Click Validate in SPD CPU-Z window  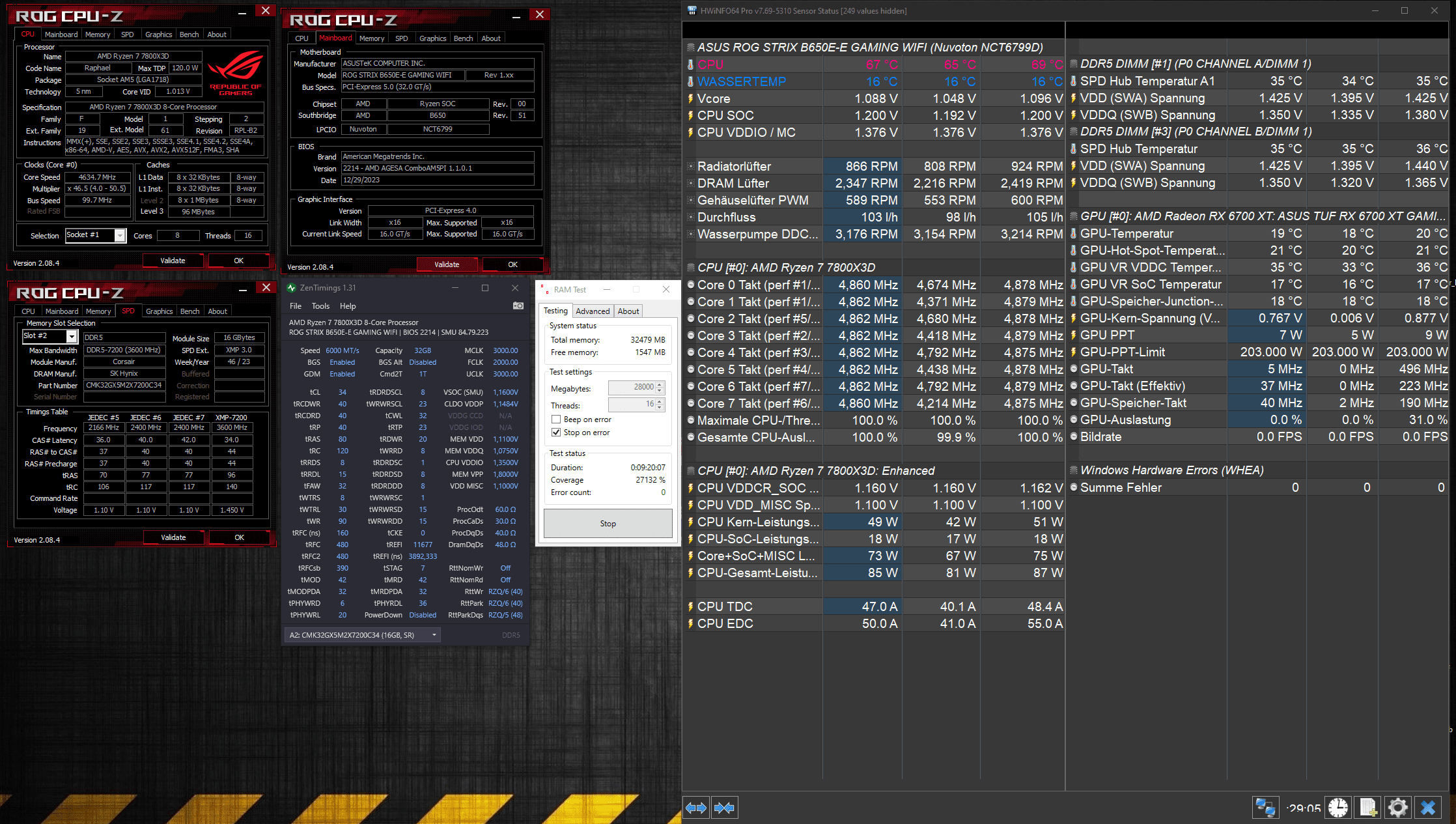[x=173, y=537]
